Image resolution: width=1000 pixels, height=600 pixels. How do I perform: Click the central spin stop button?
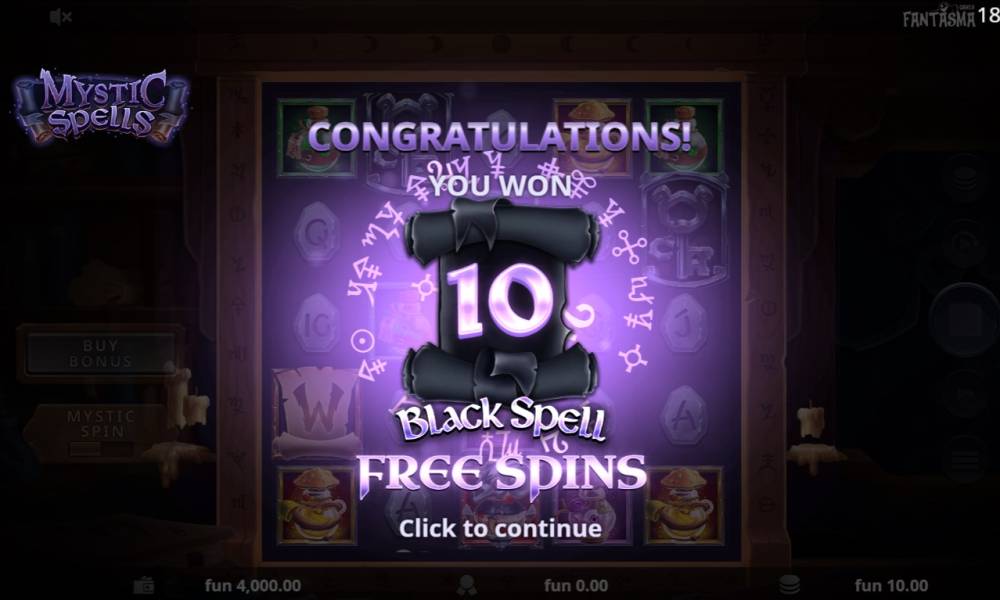click(x=965, y=319)
